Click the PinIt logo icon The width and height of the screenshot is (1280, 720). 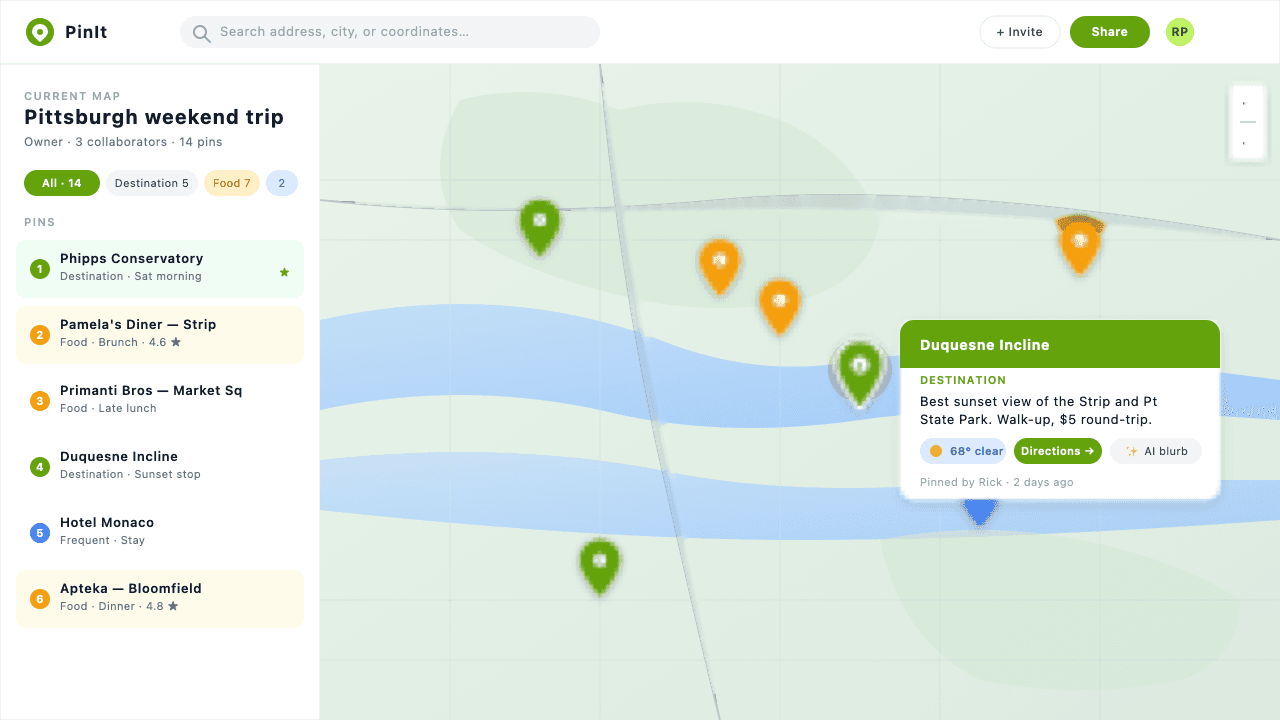tap(40, 32)
